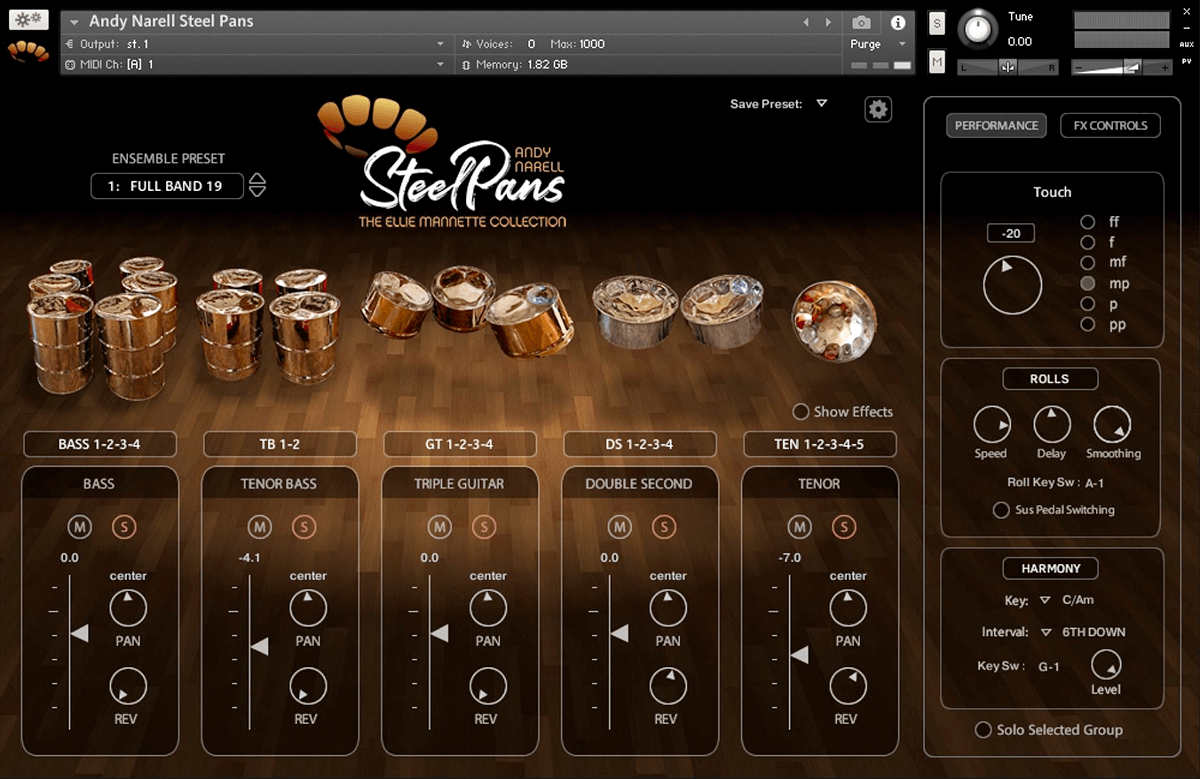The image size is (1200, 779).
Task: Toggle Sus Pedal Switching
Action: pos(1001,510)
